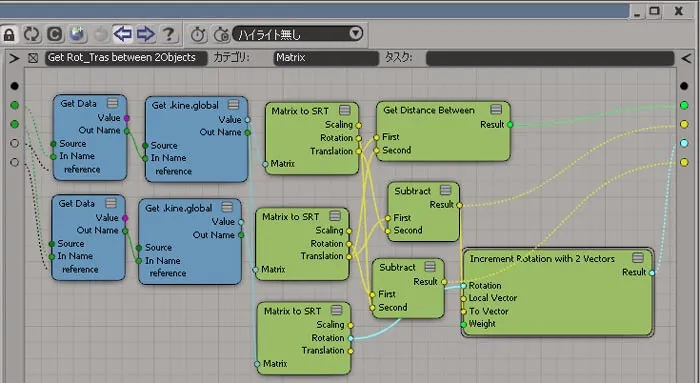700x383 pixels.
Task: Click the second timer icon with arrow
Action: [221, 34]
